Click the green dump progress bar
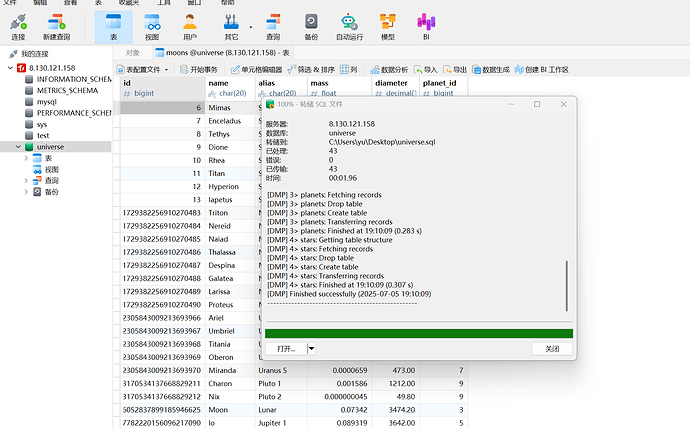The image size is (690, 429). pos(418,334)
